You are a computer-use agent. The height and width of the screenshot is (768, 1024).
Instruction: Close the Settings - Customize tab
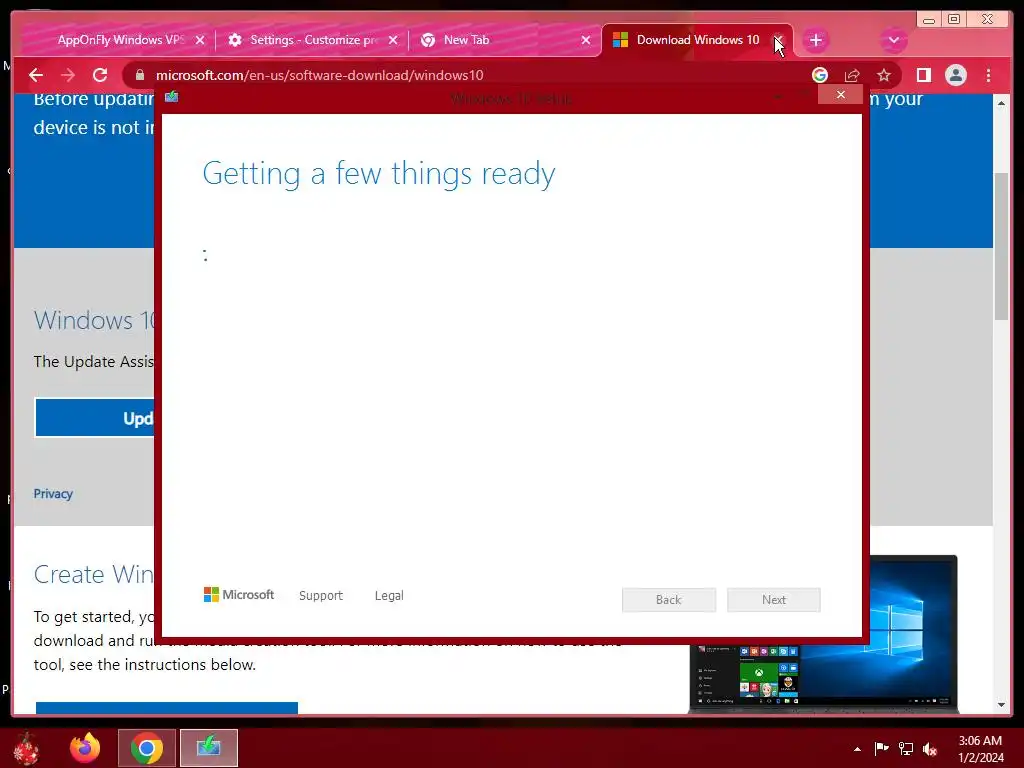pyautogui.click(x=392, y=40)
